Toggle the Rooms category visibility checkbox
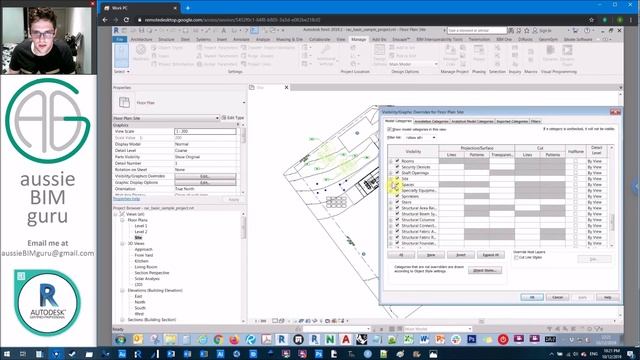This screenshot has width=640, height=360. click(x=397, y=161)
